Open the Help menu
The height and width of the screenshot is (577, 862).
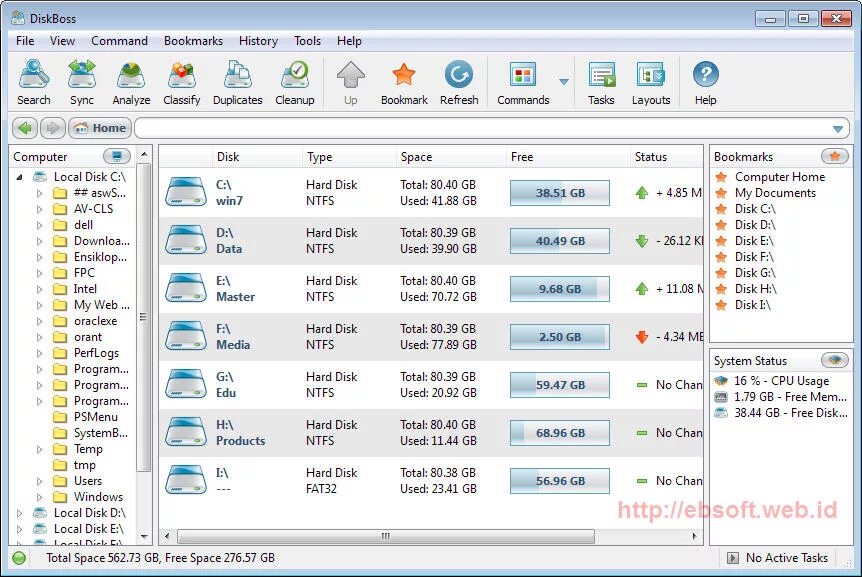[349, 41]
